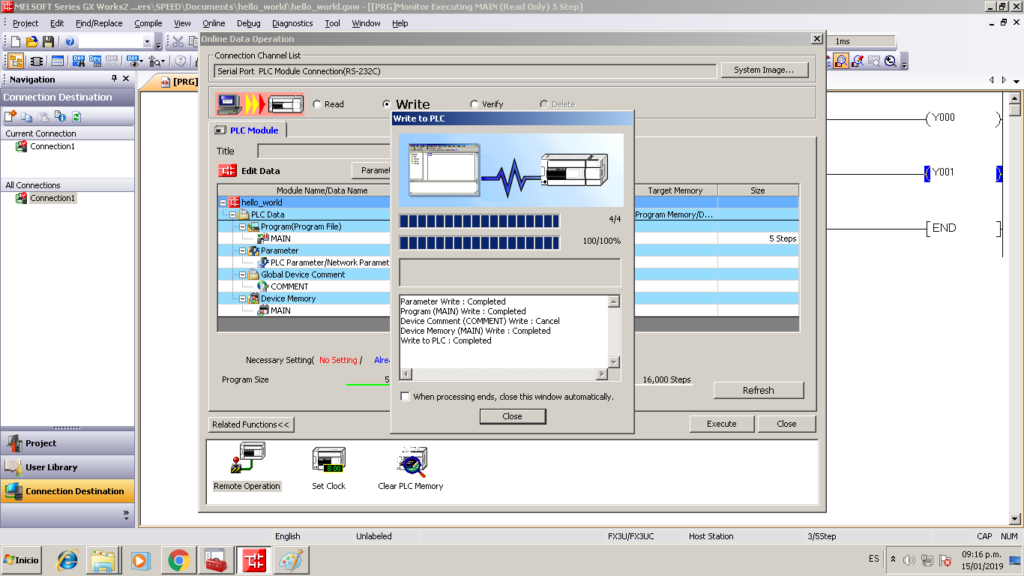Click the blue Help question mark icon
1024x576 pixels.
pyautogui.click(x=70, y=42)
